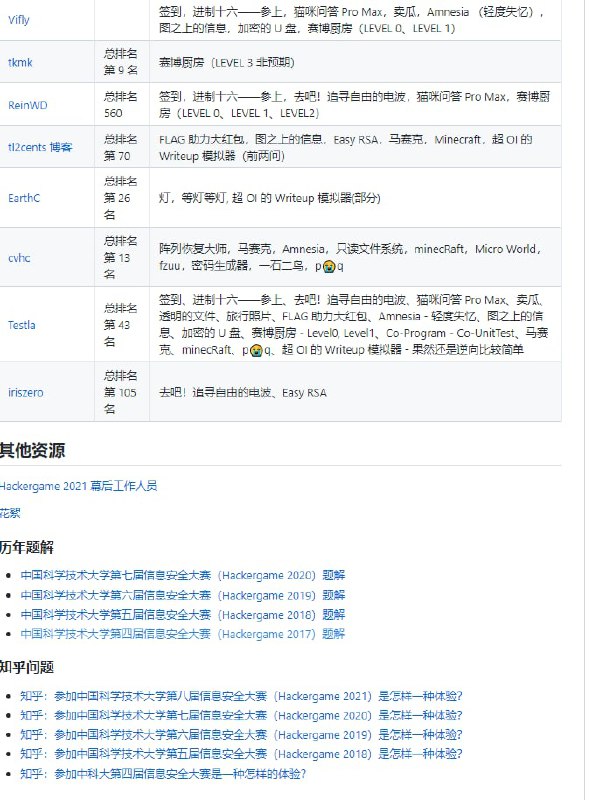Open Hackergame 2021 幕后工作人员 link
The image size is (593, 800).
coord(78,486)
